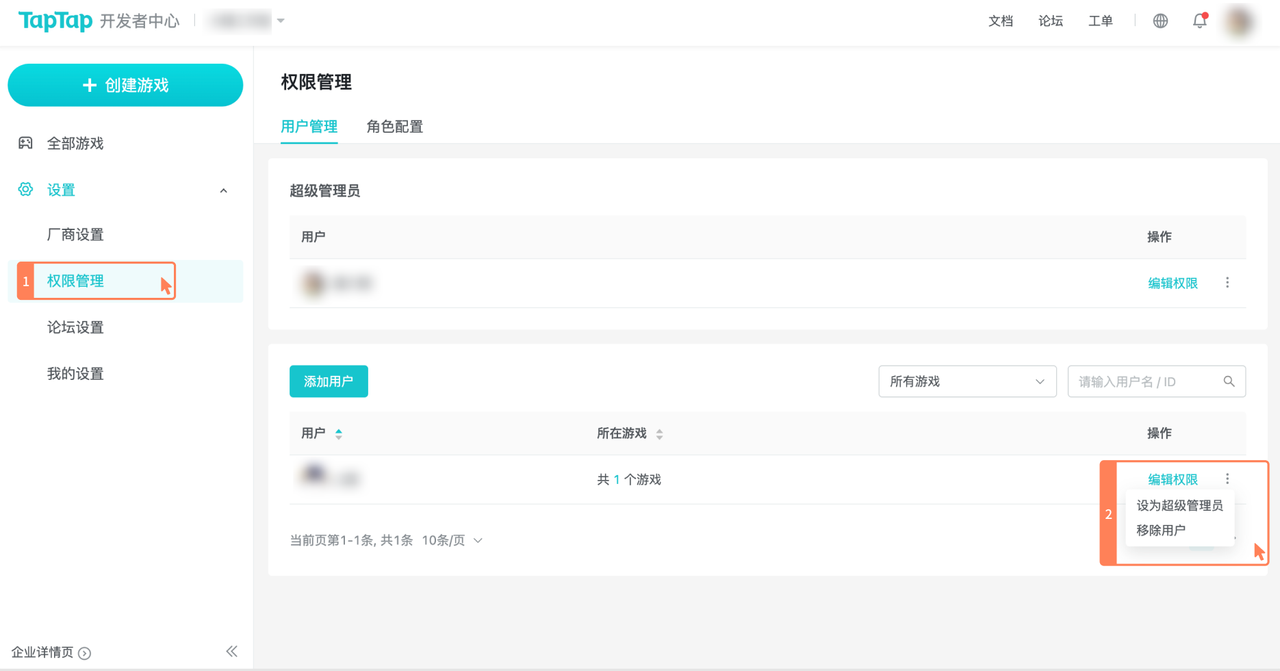Focus the 请输入用户名 / ID search field

pyautogui.click(x=1157, y=381)
